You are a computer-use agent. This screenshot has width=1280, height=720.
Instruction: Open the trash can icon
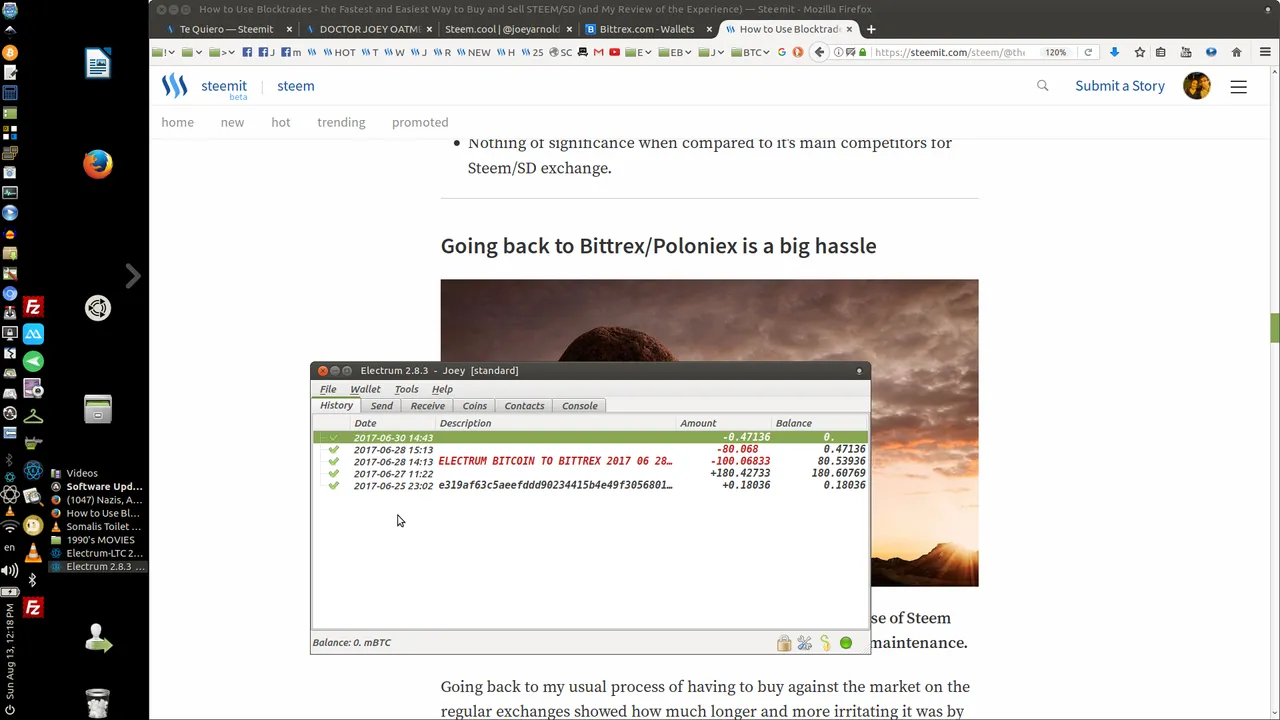[98, 703]
